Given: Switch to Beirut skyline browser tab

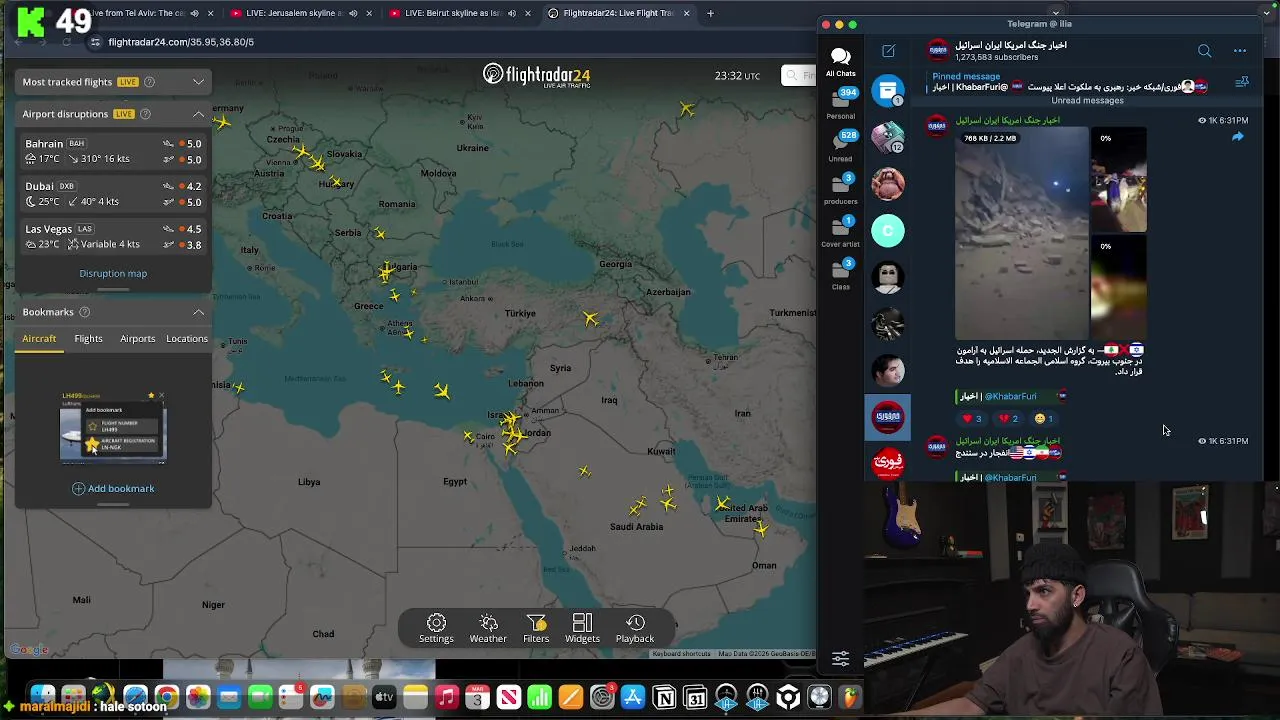Looking at the screenshot, I should pyautogui.click(x=460, y=13).
